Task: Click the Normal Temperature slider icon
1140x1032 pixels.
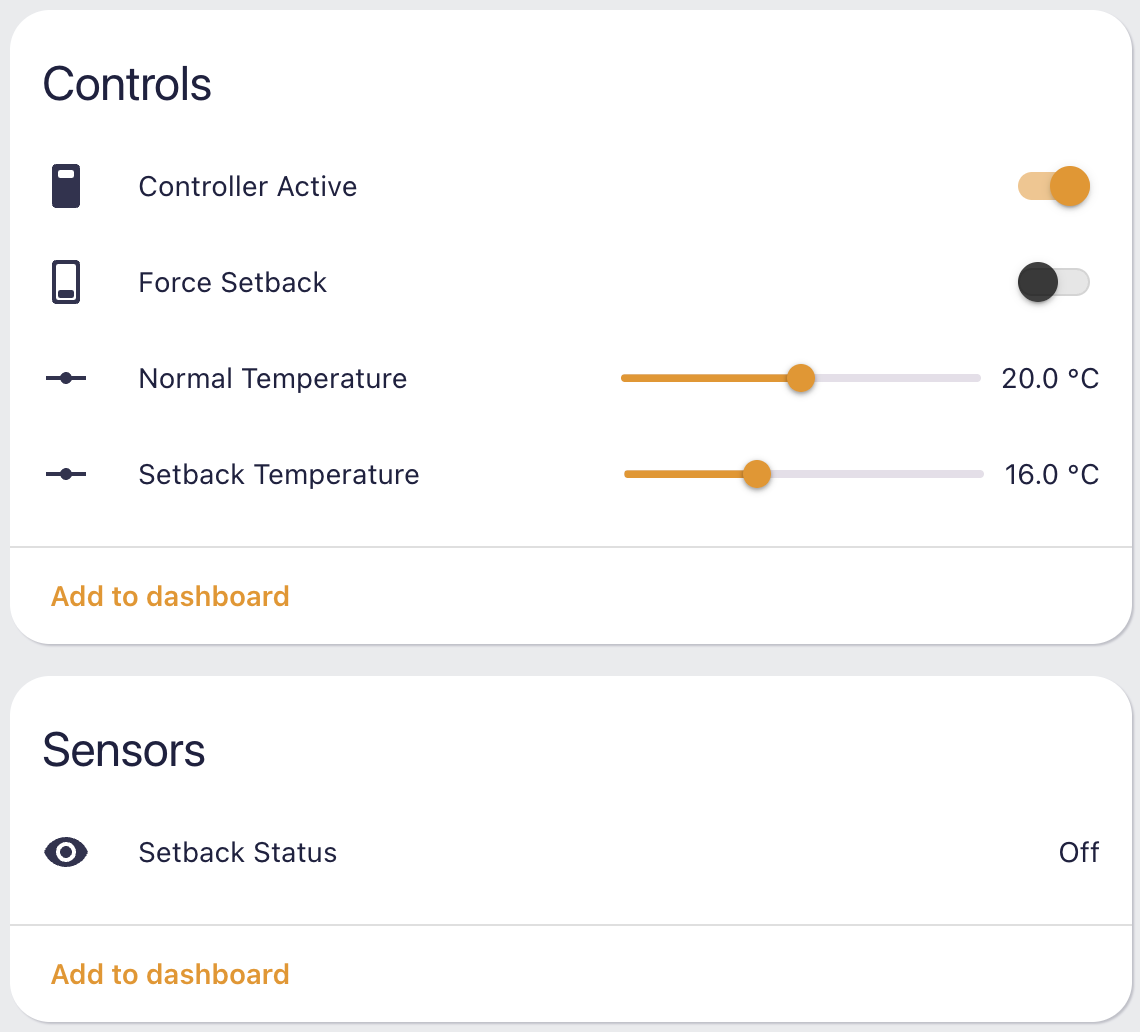Action: [65, 378]
